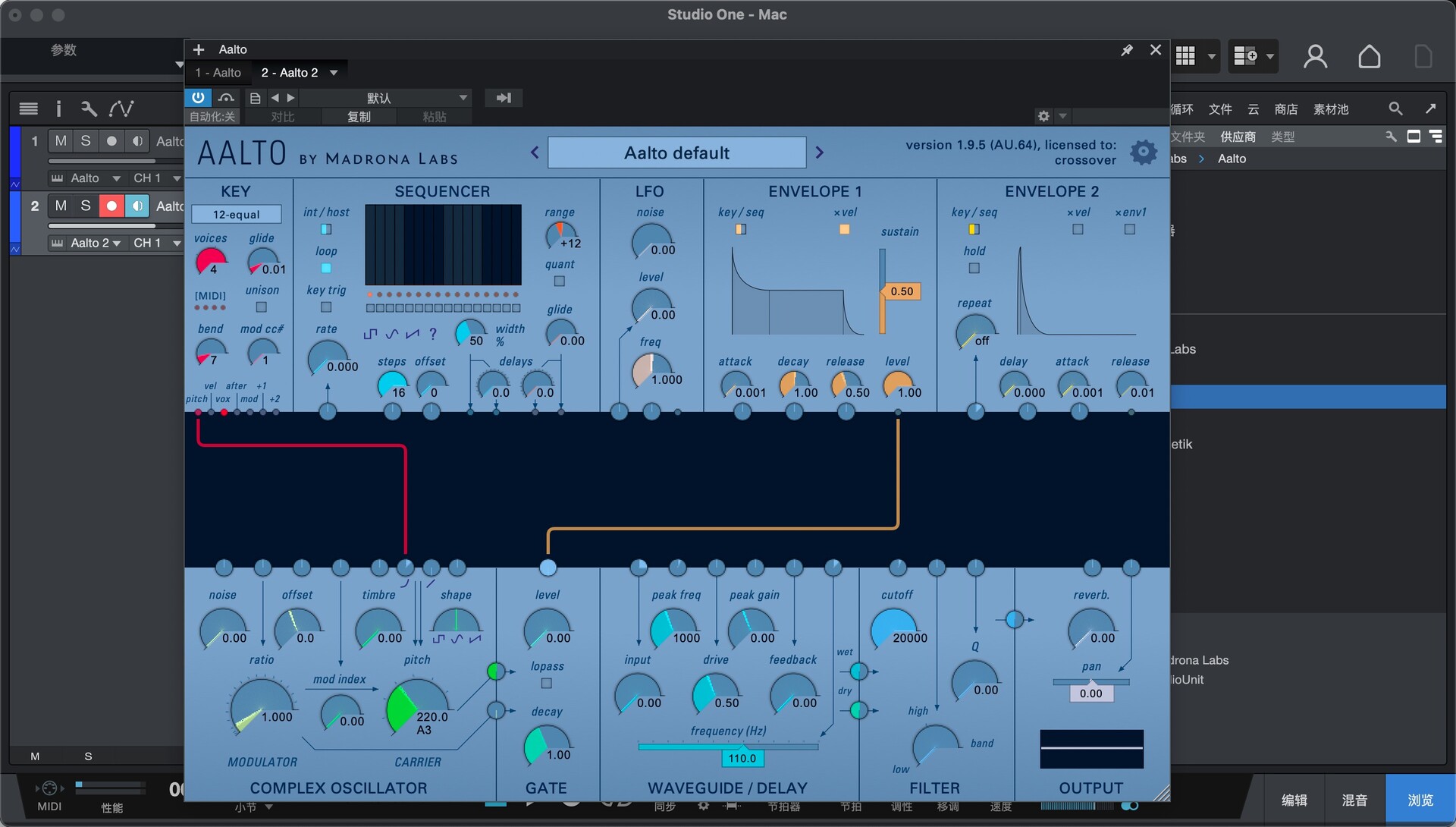Click the preset file page icon
Image resolution: width=1456 pixels, height=827 pixels.
click(256, 98)
